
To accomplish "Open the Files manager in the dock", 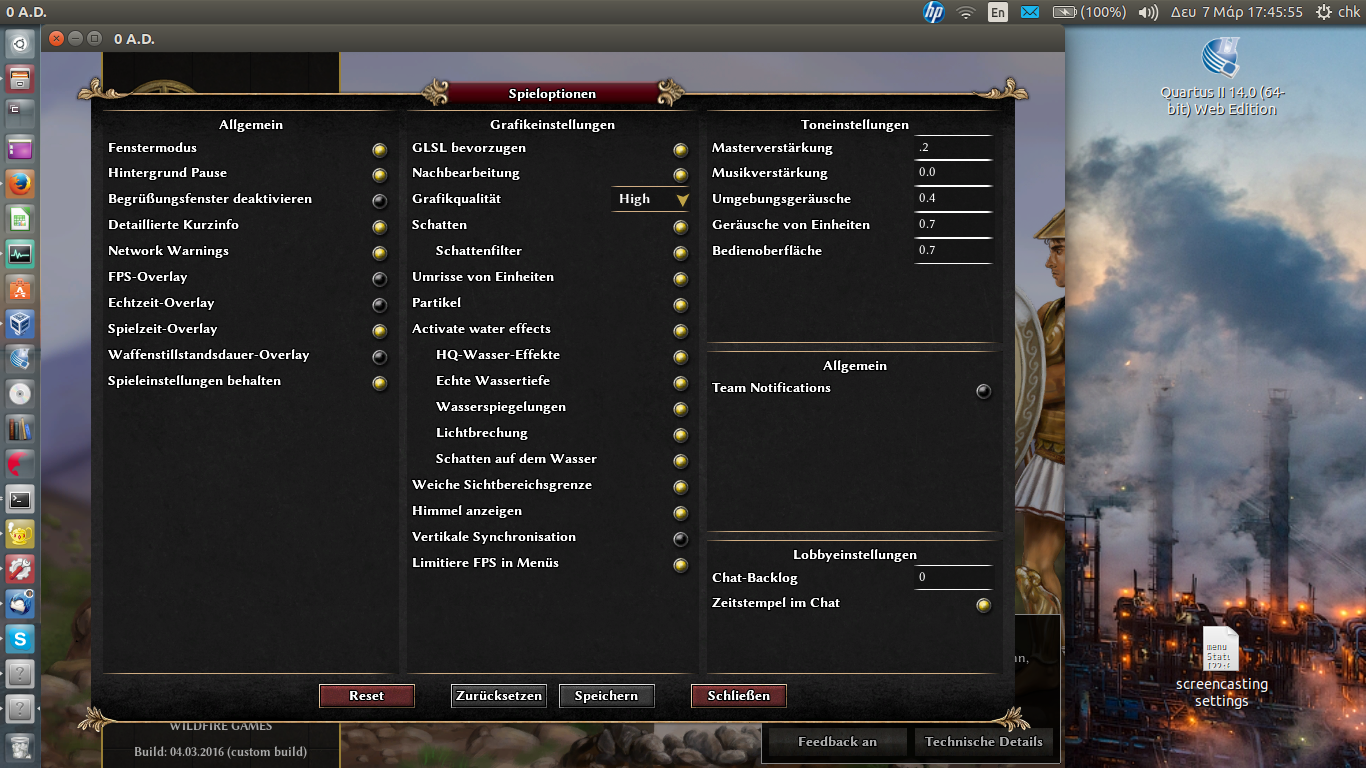I will coord(20,79).
